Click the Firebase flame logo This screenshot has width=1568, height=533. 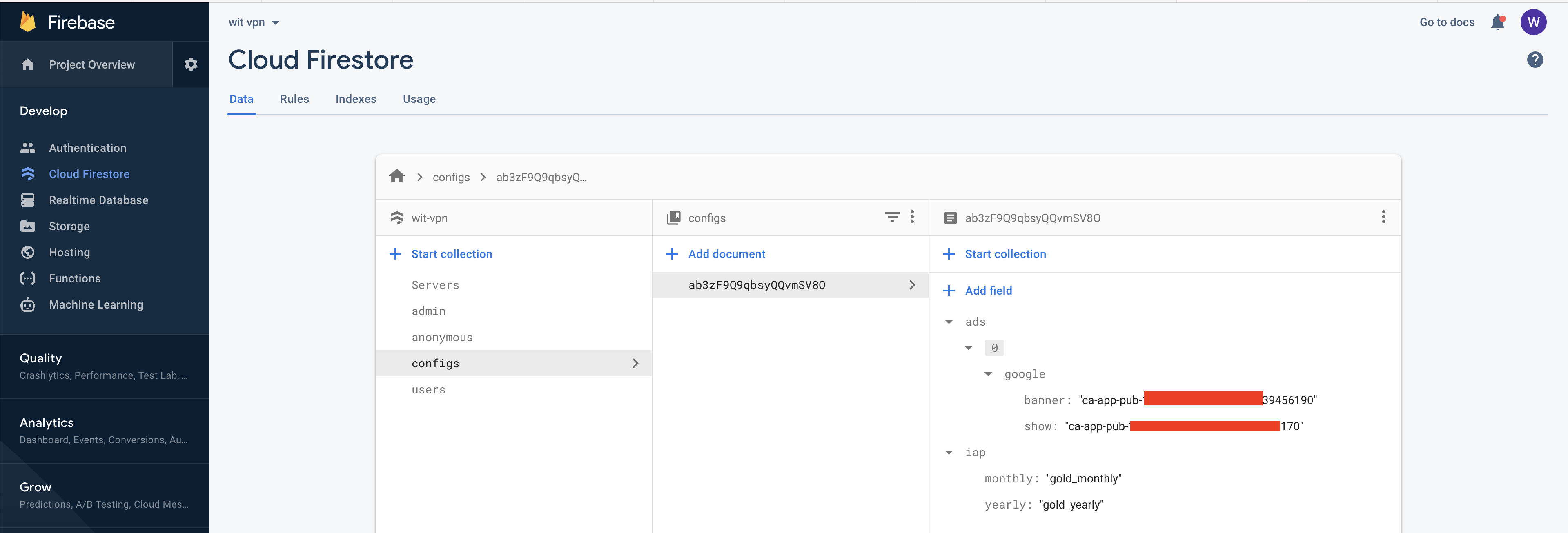coord(27,22)
